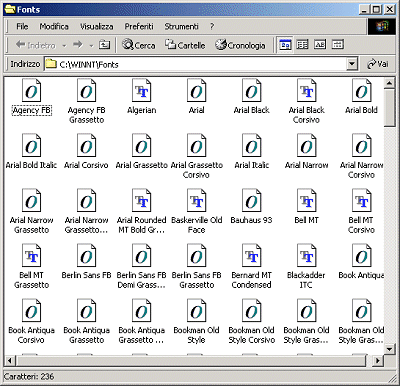Click the Up one level folder icon
Image resolution: width=400 pixels, height=386 pixels.
point(104,45)
